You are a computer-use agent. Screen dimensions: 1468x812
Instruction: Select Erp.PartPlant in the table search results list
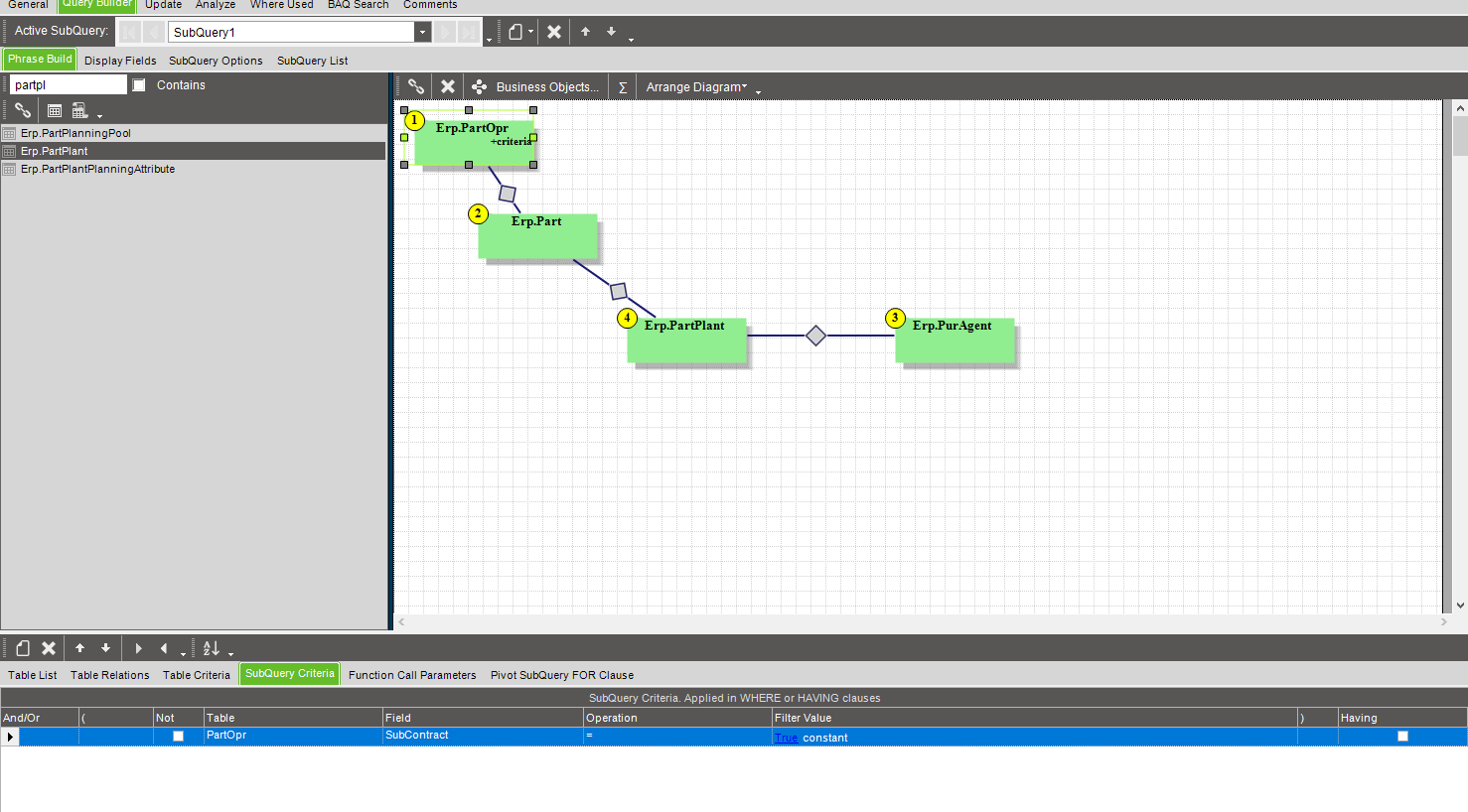[x=193, y=151]
